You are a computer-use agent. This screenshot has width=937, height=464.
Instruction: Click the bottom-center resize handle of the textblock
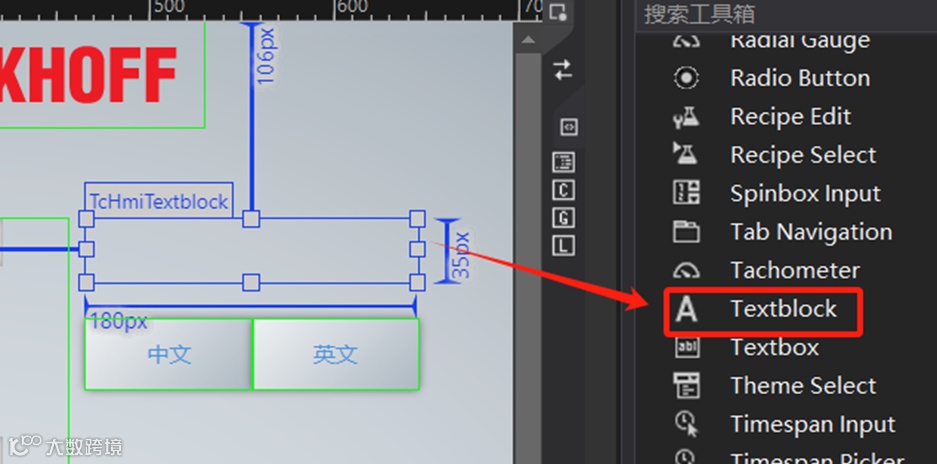click(x=251, y=282)
